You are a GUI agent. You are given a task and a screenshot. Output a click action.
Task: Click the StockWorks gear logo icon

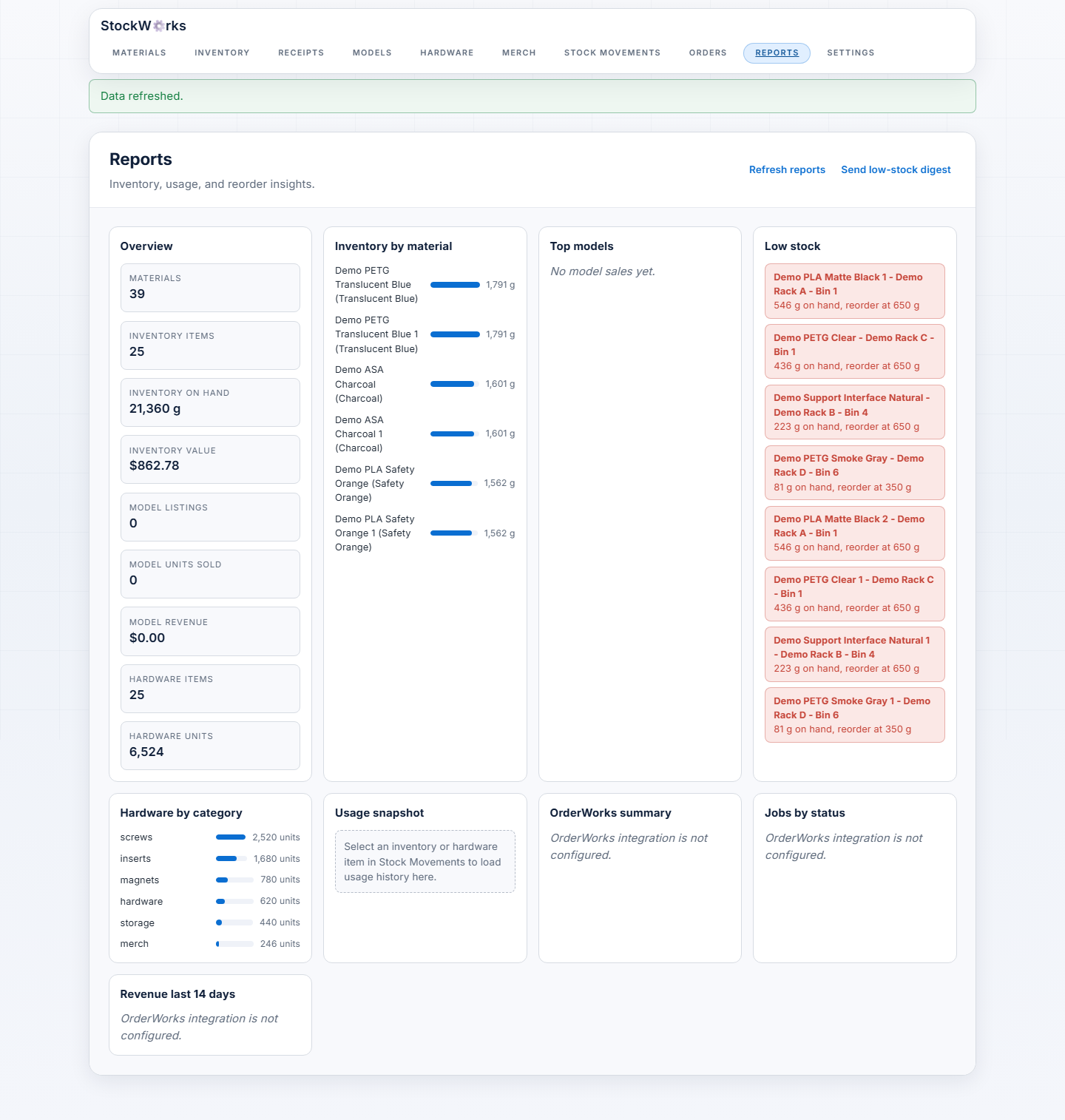[x=158, y=26]
